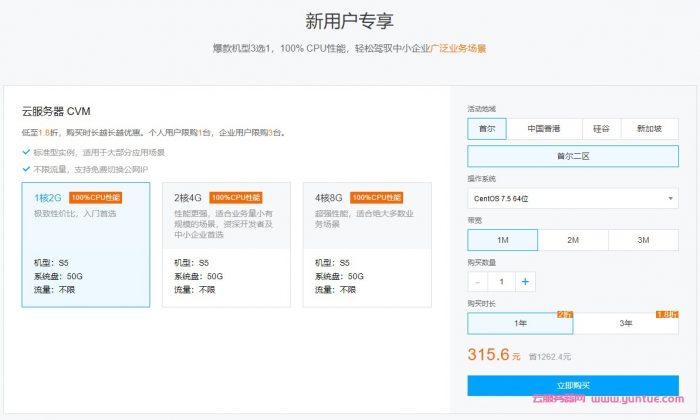Click the minus icon to decrease purchase quantity
Image resolution: width=700 pixels, height=420 pixels.
[478, 282]
